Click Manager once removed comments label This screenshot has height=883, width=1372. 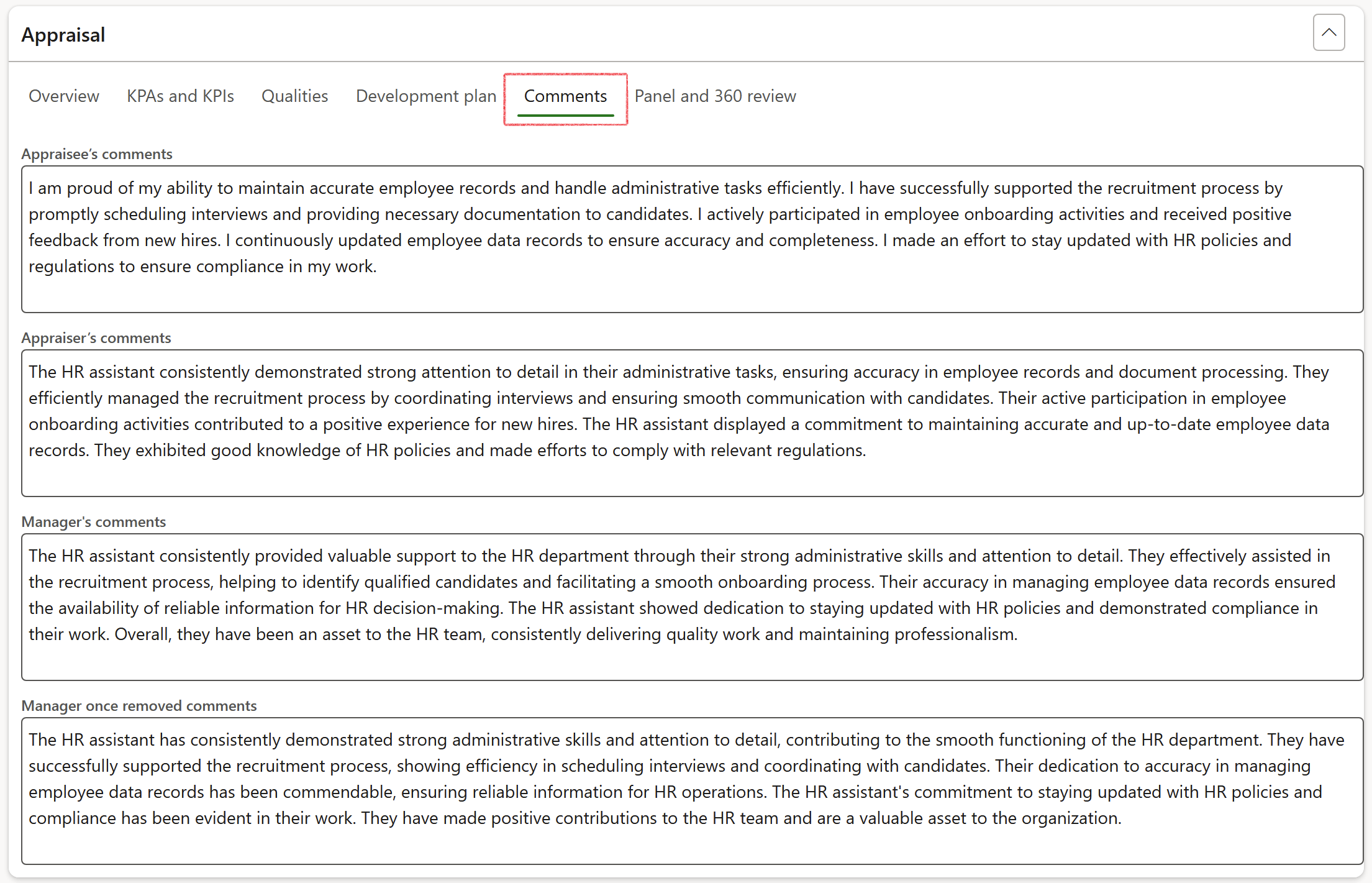point(139,706)
